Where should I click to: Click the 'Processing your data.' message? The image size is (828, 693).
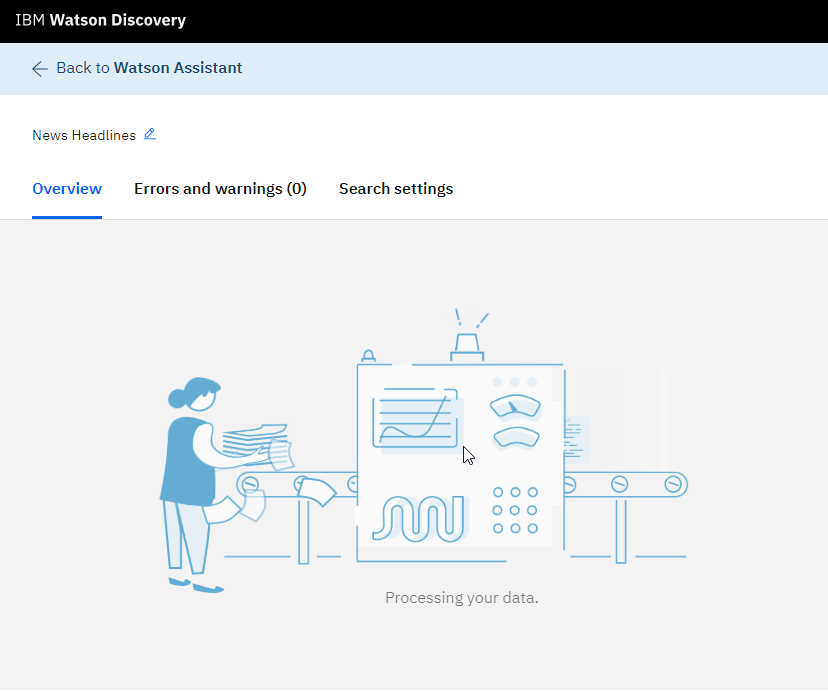click(462, 598)
